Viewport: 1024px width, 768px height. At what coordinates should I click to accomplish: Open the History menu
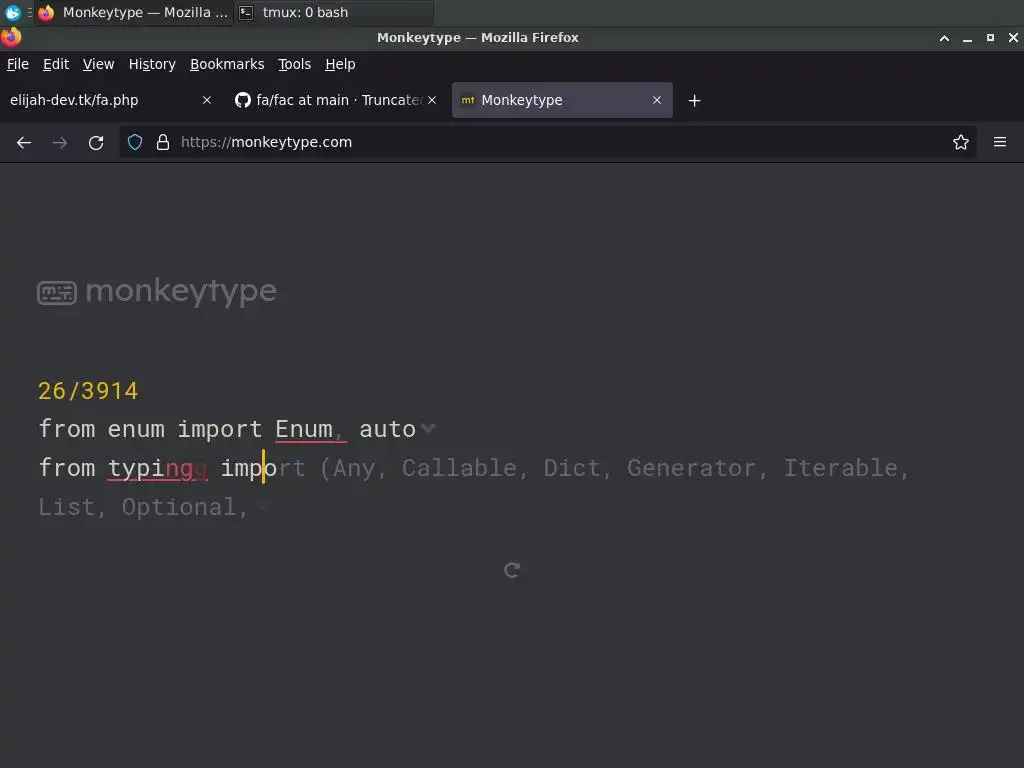click(152, 64)
